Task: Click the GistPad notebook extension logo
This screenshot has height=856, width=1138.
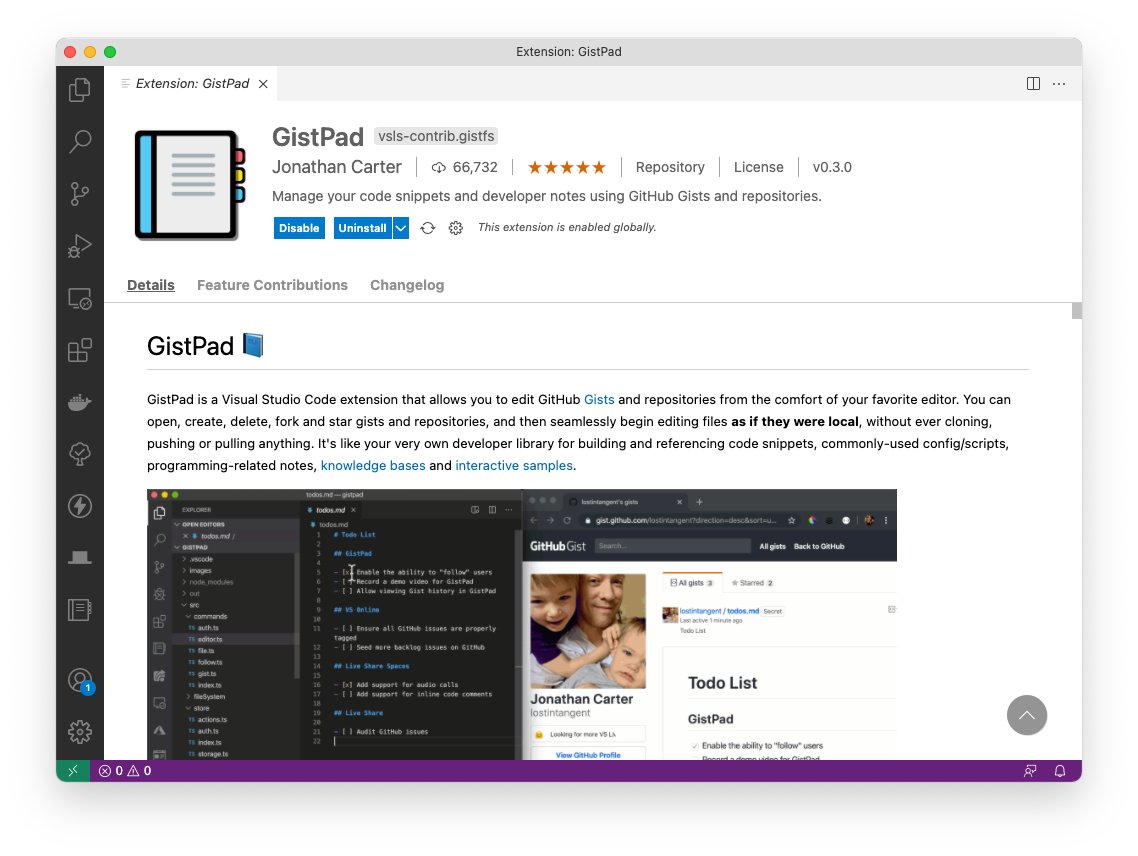Action: click(190, 185)
